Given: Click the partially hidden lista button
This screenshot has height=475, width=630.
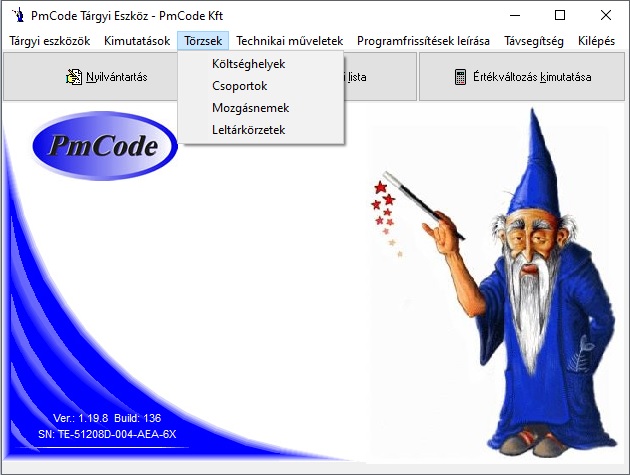Looking at the screenshot, I should click(380, 77).
